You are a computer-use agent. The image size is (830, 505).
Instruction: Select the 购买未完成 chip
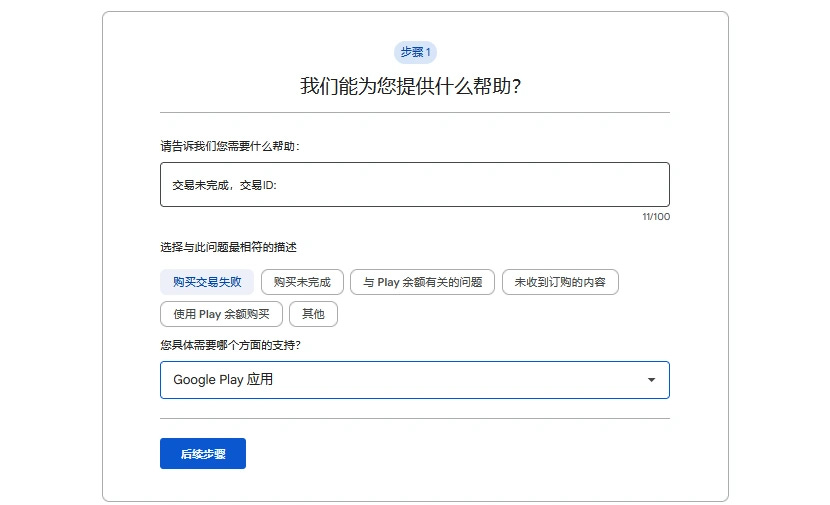(x=302, y=282)
